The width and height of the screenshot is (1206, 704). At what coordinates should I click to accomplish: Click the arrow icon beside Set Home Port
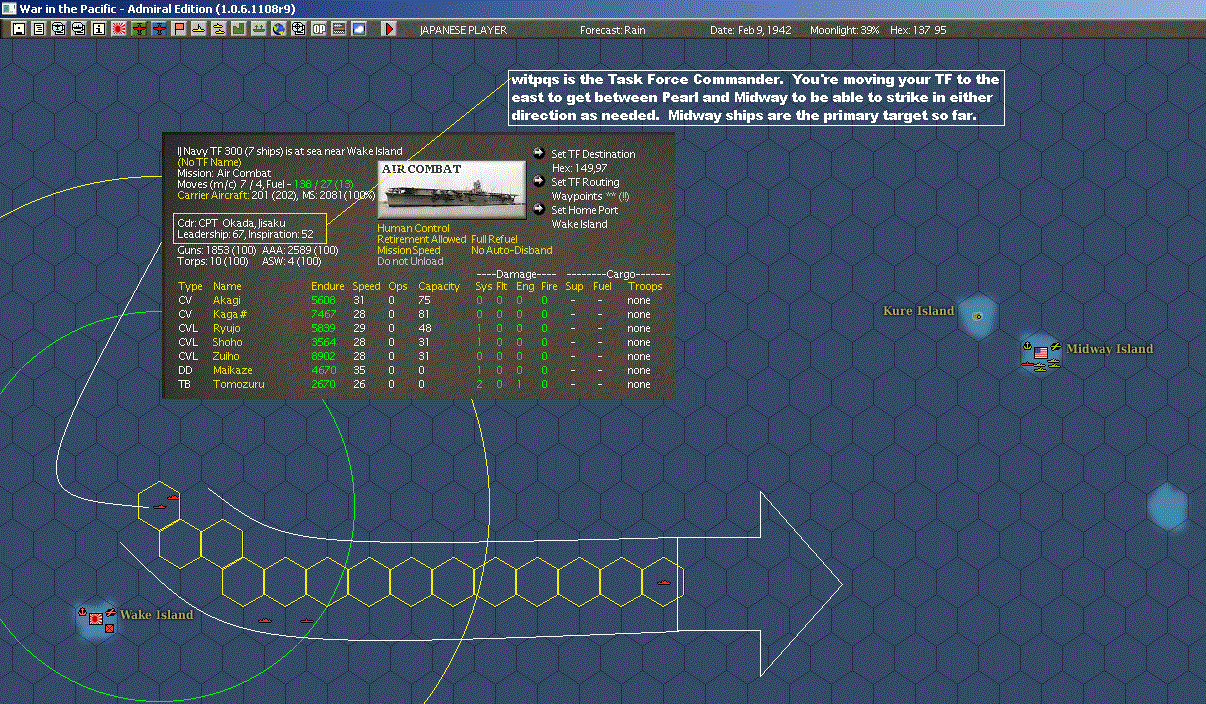541,210
